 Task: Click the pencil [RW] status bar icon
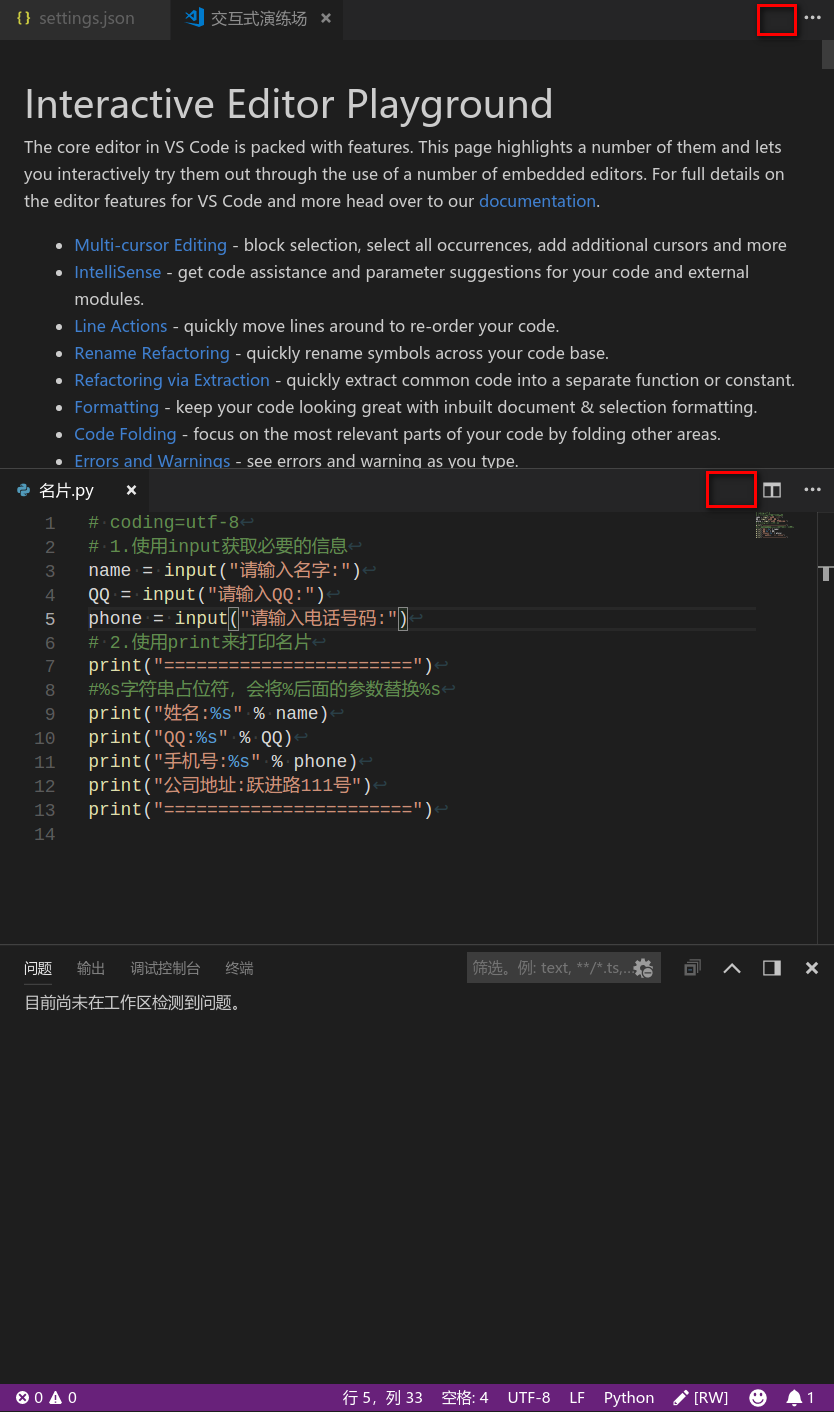click(700, 1397)
